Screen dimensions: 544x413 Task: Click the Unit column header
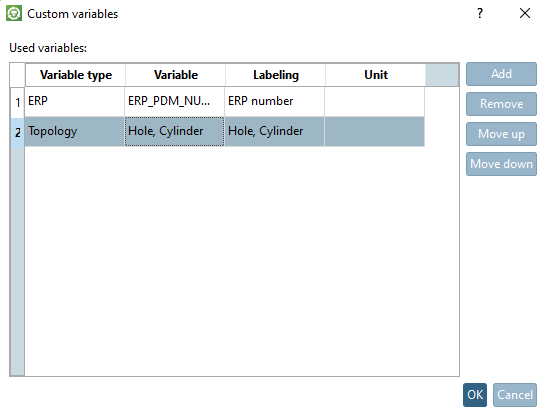[x=375, y=75]
